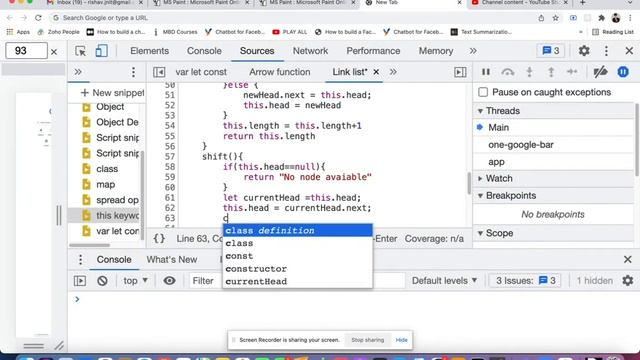This screenshot has width=640, height=360.
Task: Click Hide link on sharing bar
Action: [x=401, y=340]
